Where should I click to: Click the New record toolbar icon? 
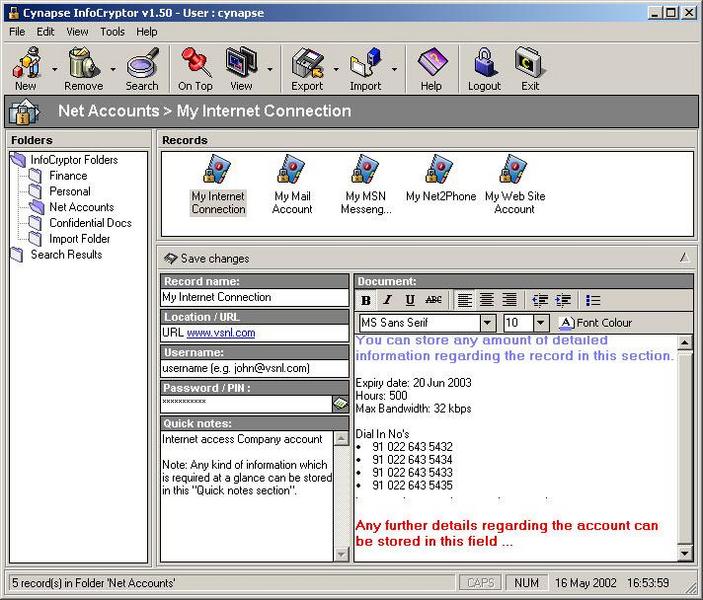[26, 63]
